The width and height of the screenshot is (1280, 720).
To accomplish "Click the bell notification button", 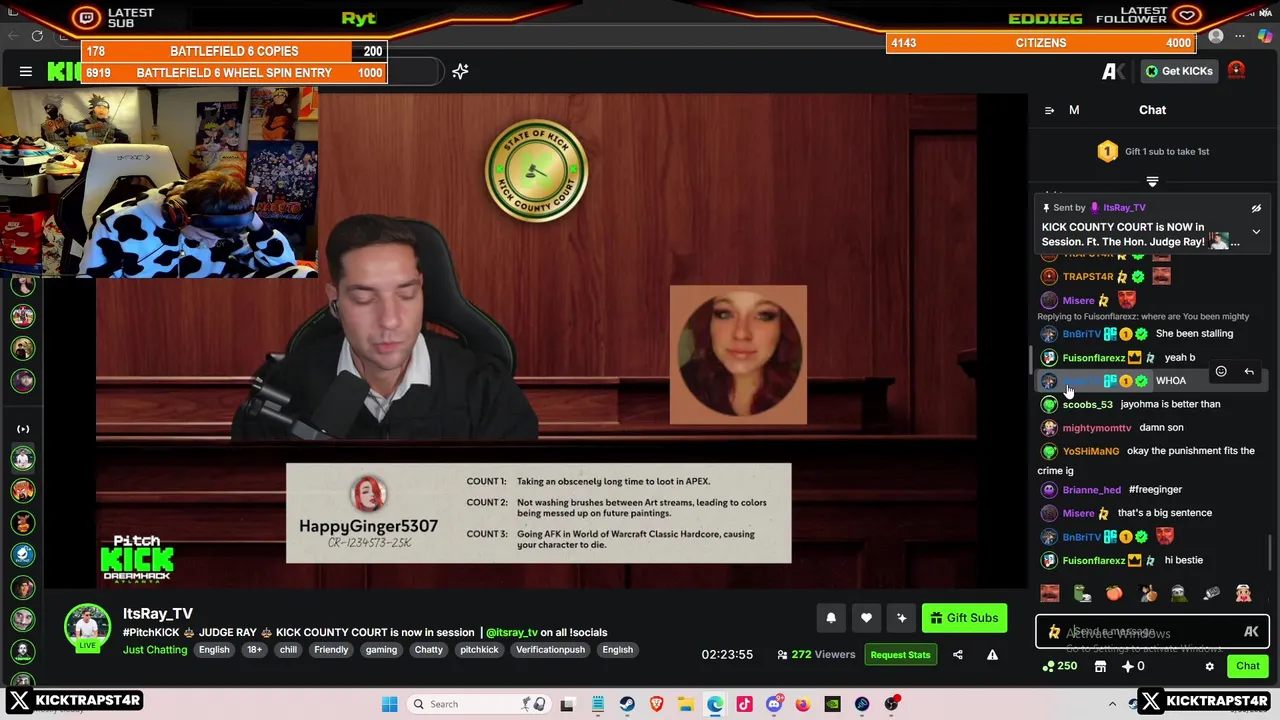I will point(831,618).
